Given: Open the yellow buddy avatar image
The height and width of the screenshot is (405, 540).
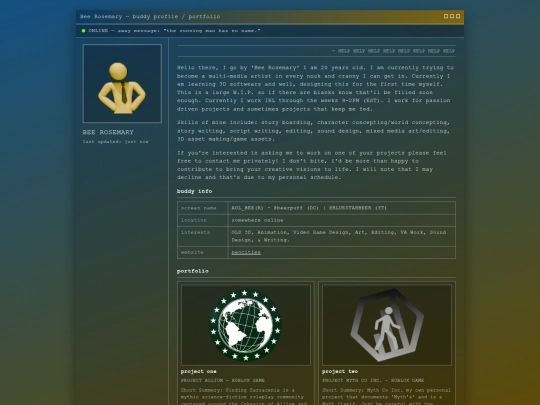Looking at the screenshot, I should (x=122, y=83).
